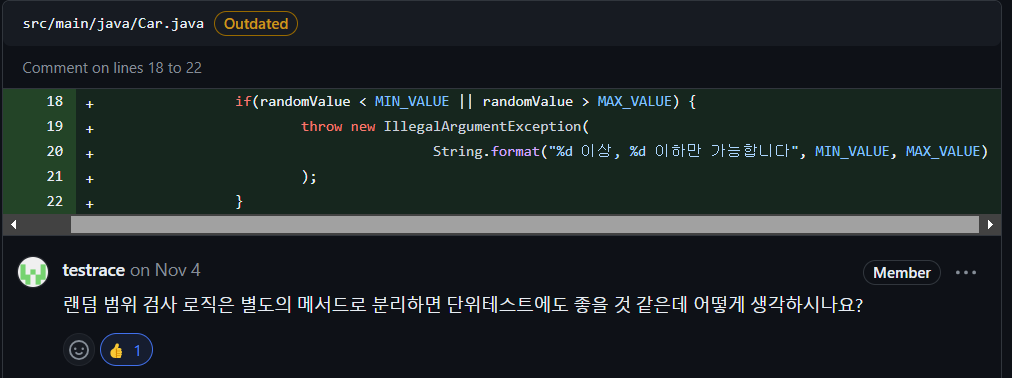Screen dimensions: 1012x378
Task: Click the Outdated label badge
Action: coord(256,24)
